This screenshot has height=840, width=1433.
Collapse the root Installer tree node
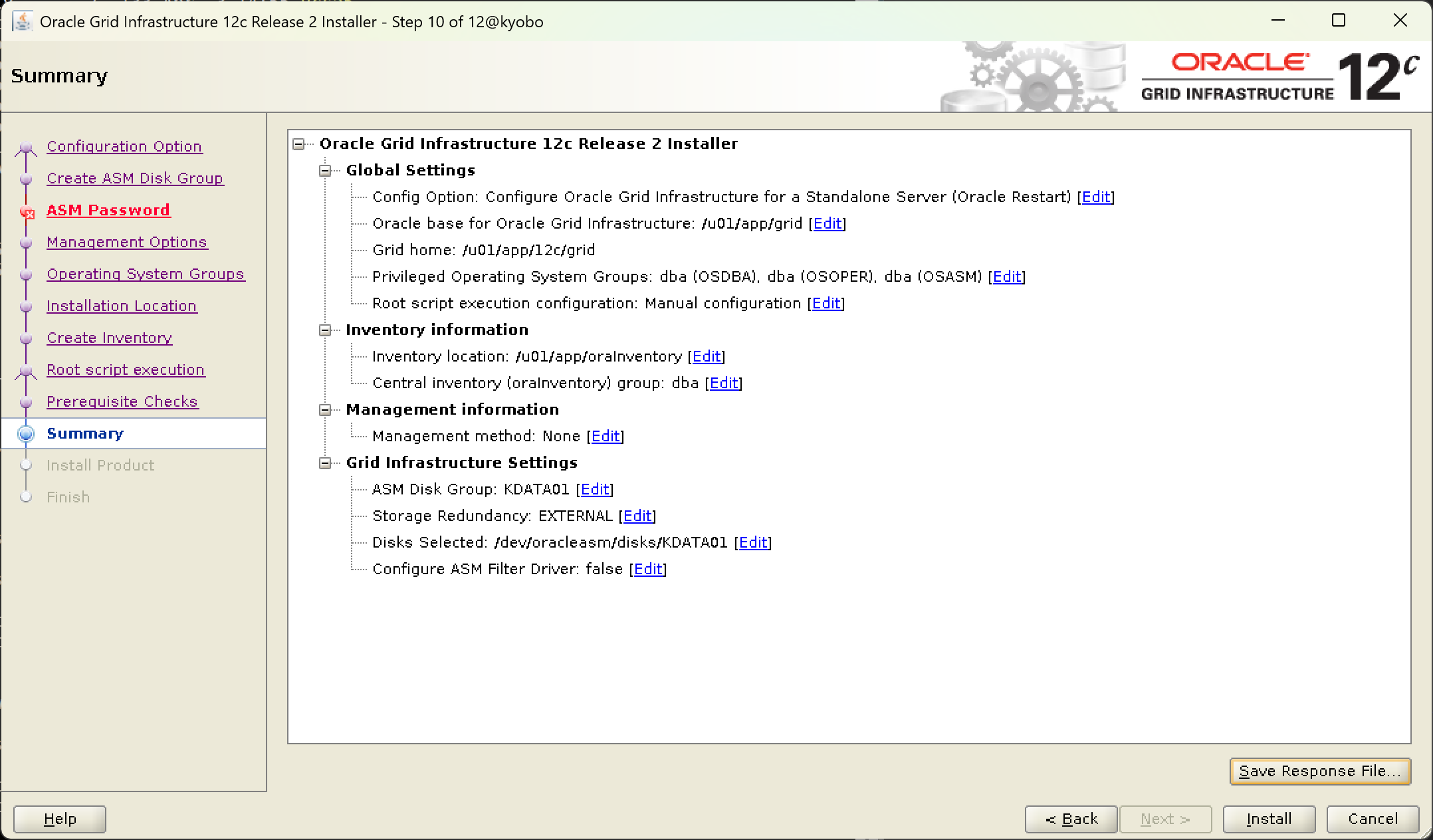[x=299, y=144]
